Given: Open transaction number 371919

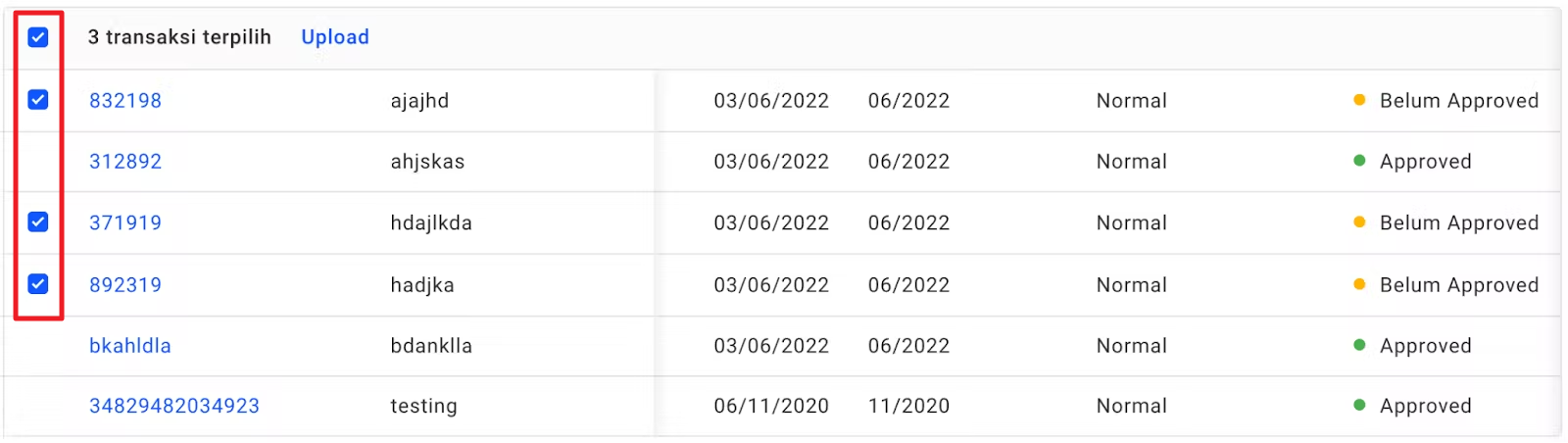Looking at the screenshot, I should (125, 223).
